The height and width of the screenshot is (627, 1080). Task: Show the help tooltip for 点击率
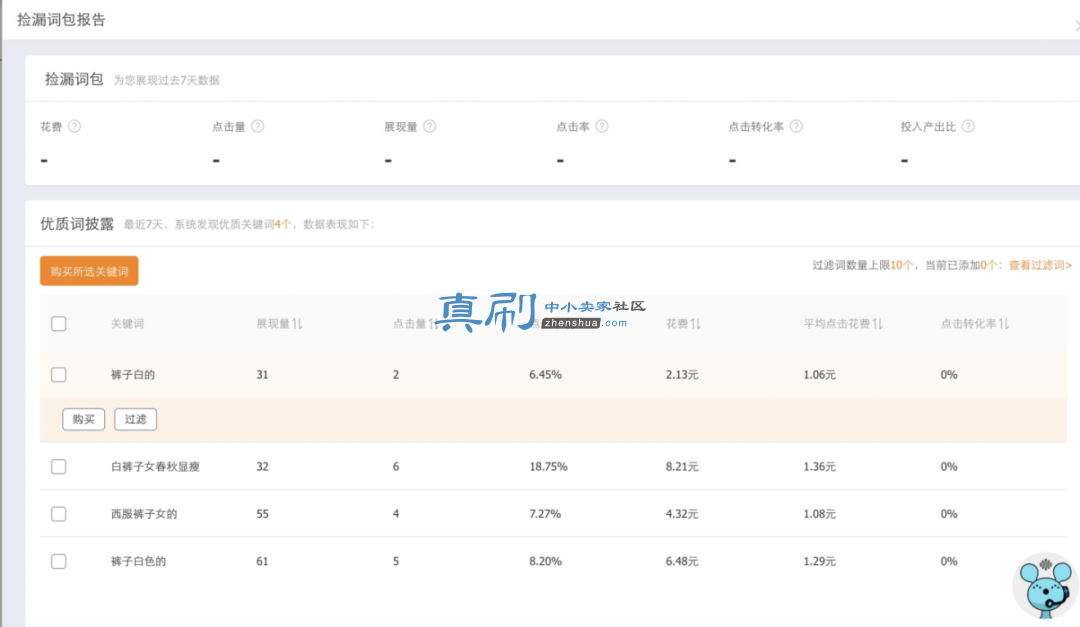602,126
